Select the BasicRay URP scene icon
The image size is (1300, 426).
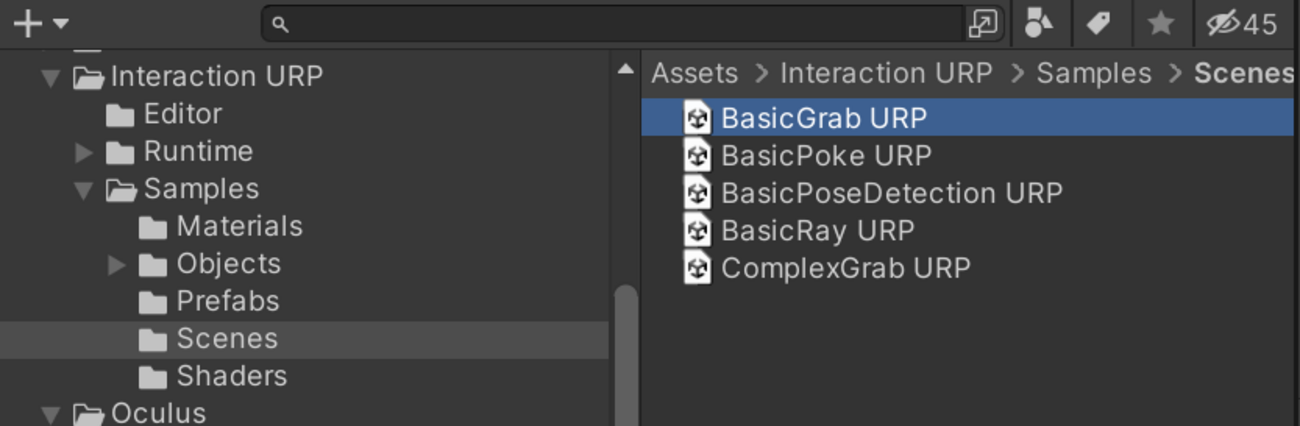697,231
